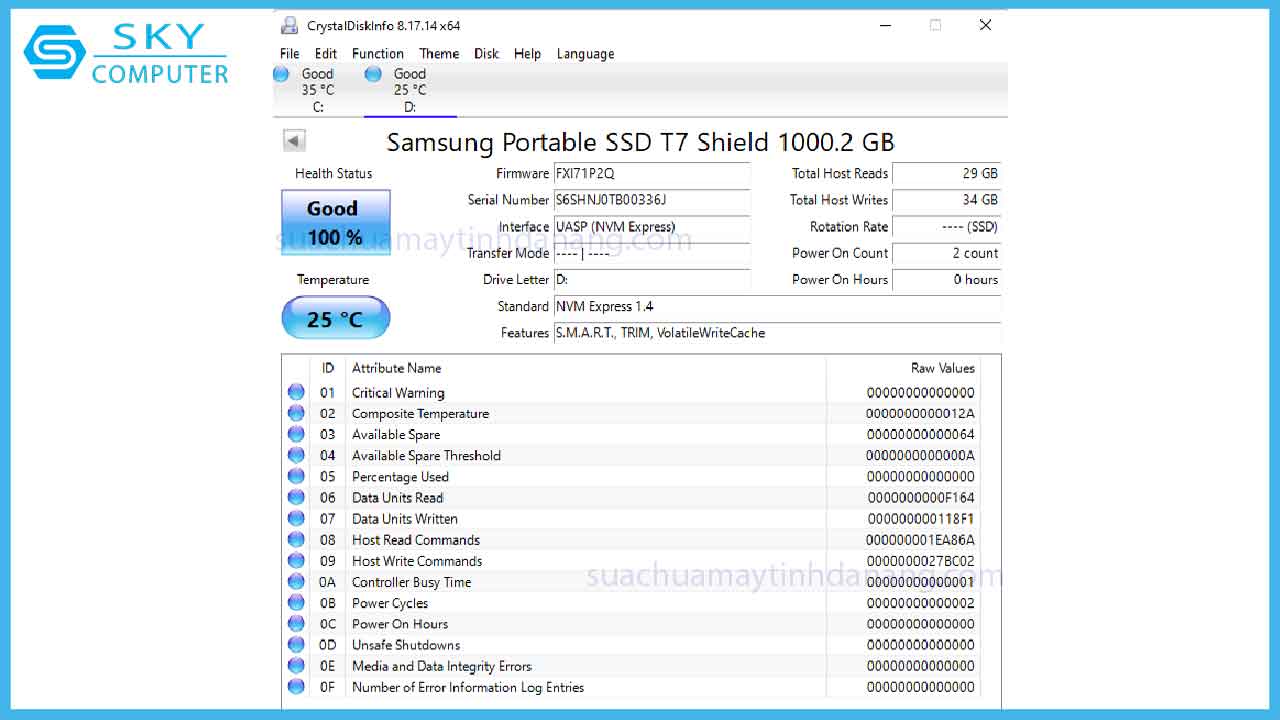Screen dimensions: 1280x720
Task: Click status orb of Host Write Commands row
Action: click(x=296, y=560)
